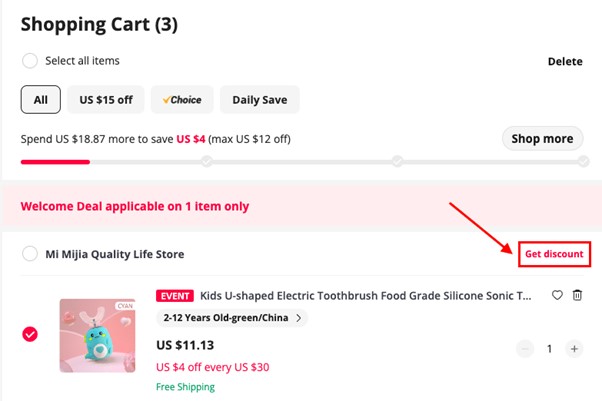This screenshot has width=602, height=401.
Task: Toggle Select all items radio button
Action: click(30, 61)
